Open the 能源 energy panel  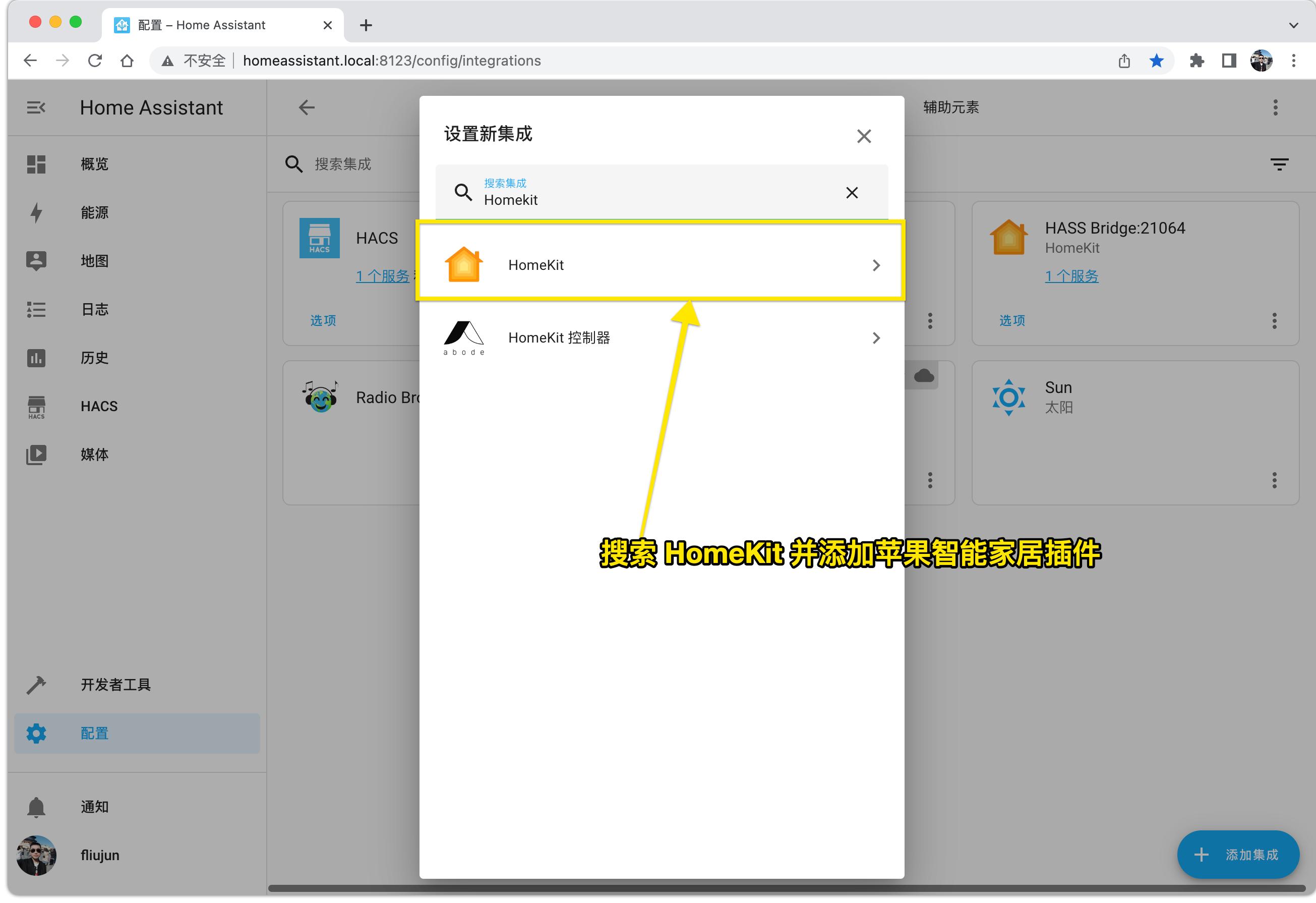[x=94, y=212]
